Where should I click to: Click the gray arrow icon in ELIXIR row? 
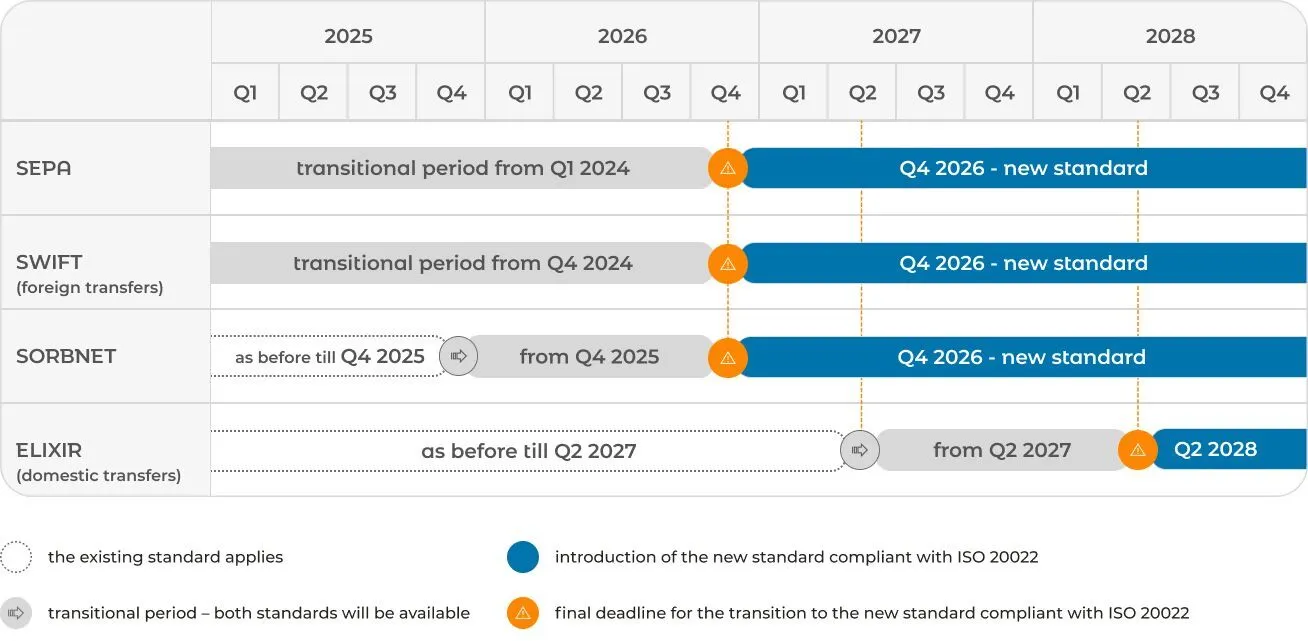click(860, 450)
